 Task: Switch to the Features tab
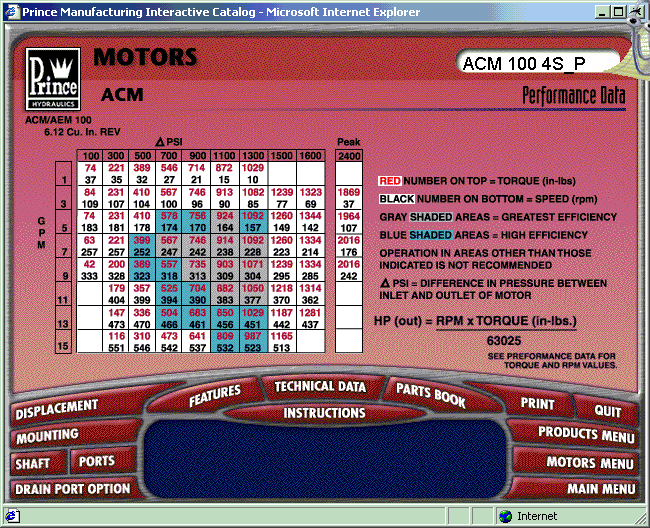pos(214,394)
